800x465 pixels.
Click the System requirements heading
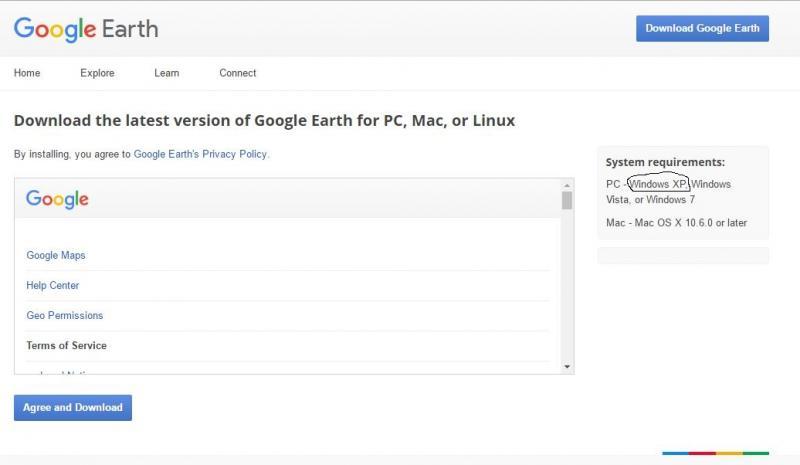coord(665,162)
